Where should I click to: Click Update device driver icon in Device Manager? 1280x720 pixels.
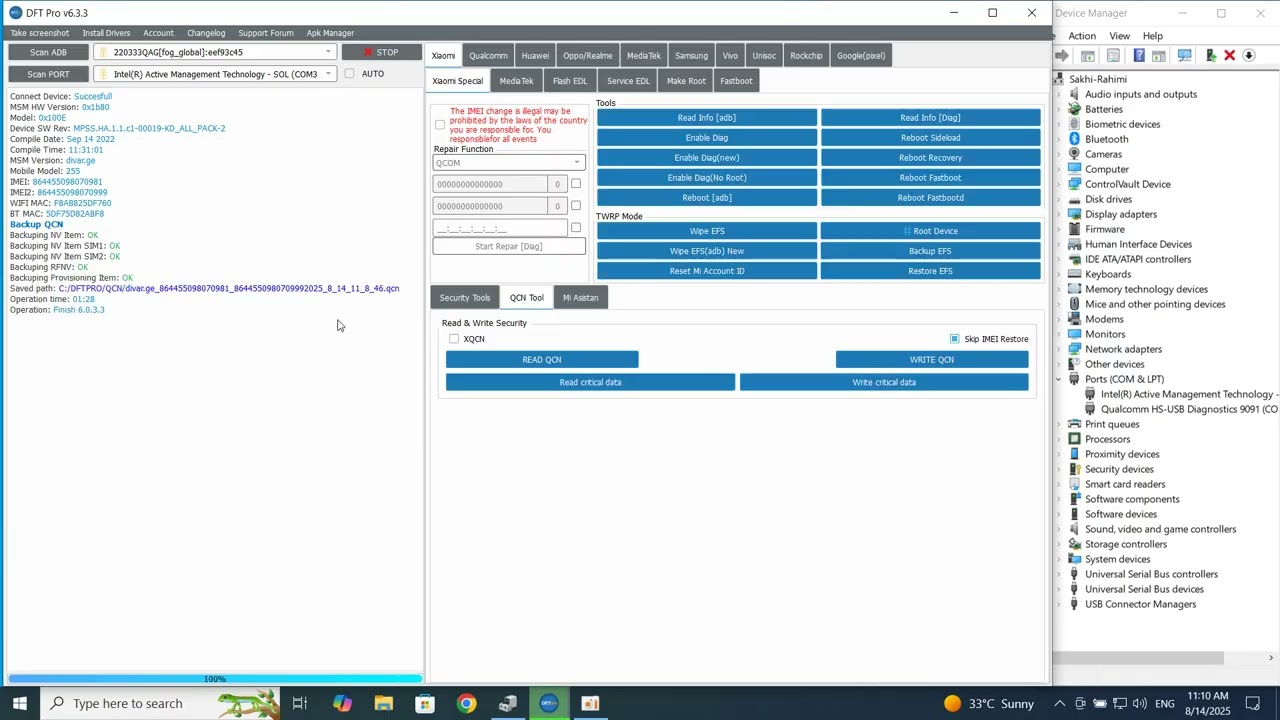(x=1210, y=56)
